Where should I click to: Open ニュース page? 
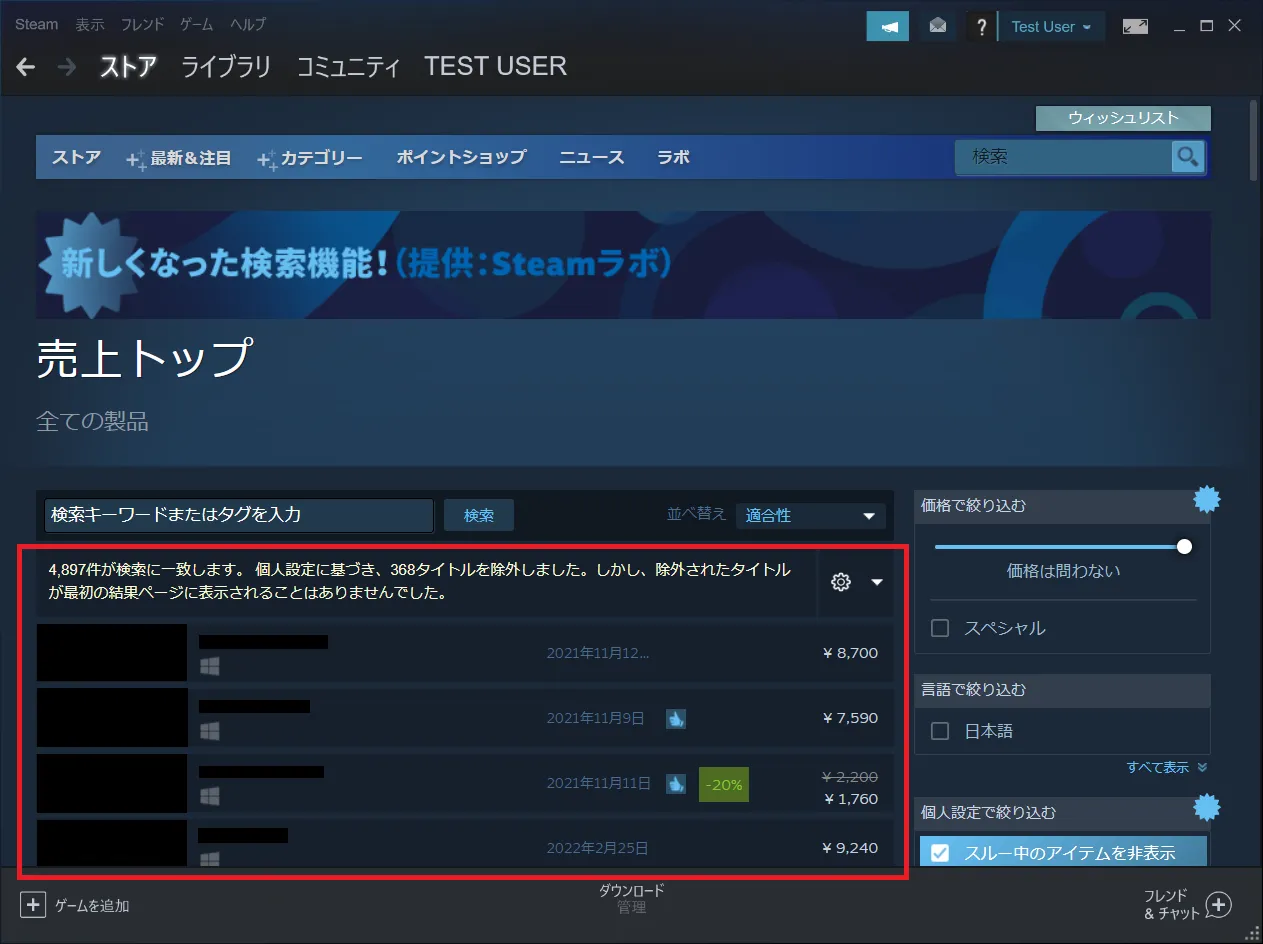(x=591, y=157)
